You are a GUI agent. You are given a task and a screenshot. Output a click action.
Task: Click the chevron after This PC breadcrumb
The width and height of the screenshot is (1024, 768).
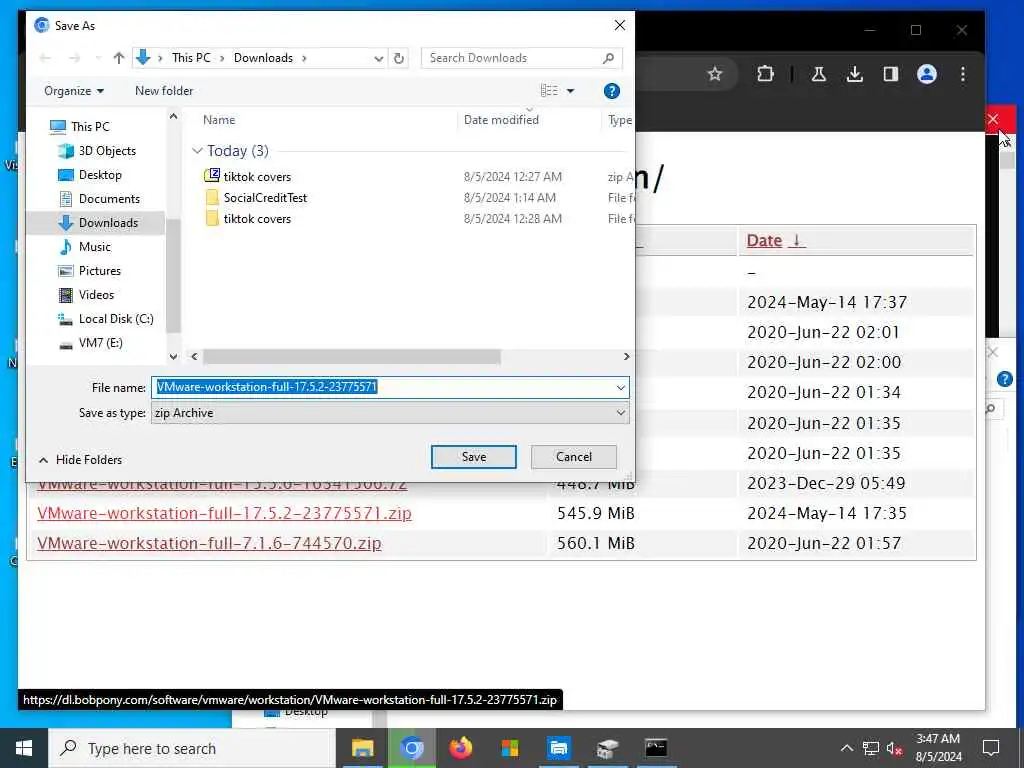[222, 58]
